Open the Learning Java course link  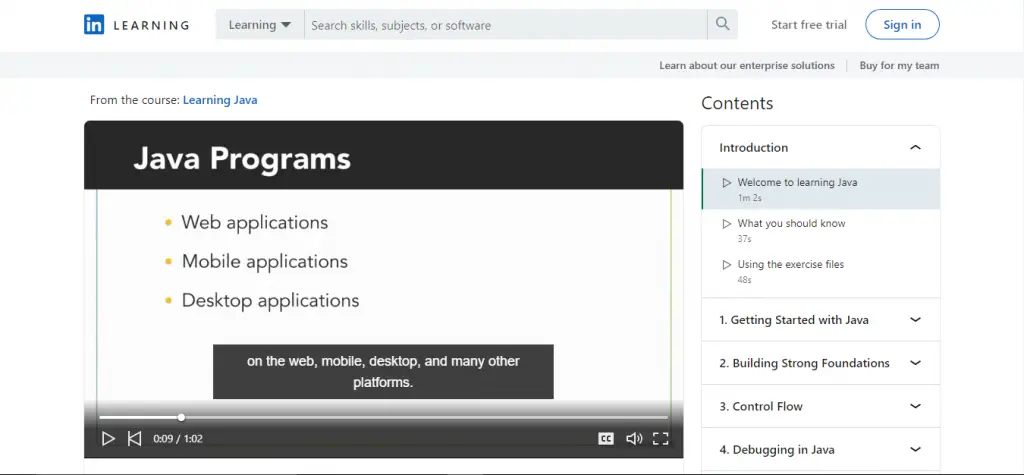(220, 100)
